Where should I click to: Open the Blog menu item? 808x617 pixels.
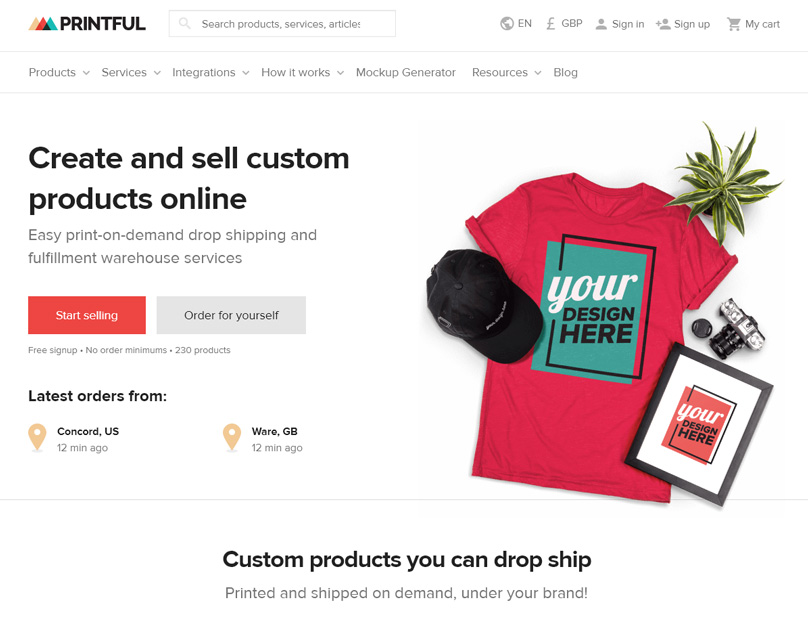point(565,73)
